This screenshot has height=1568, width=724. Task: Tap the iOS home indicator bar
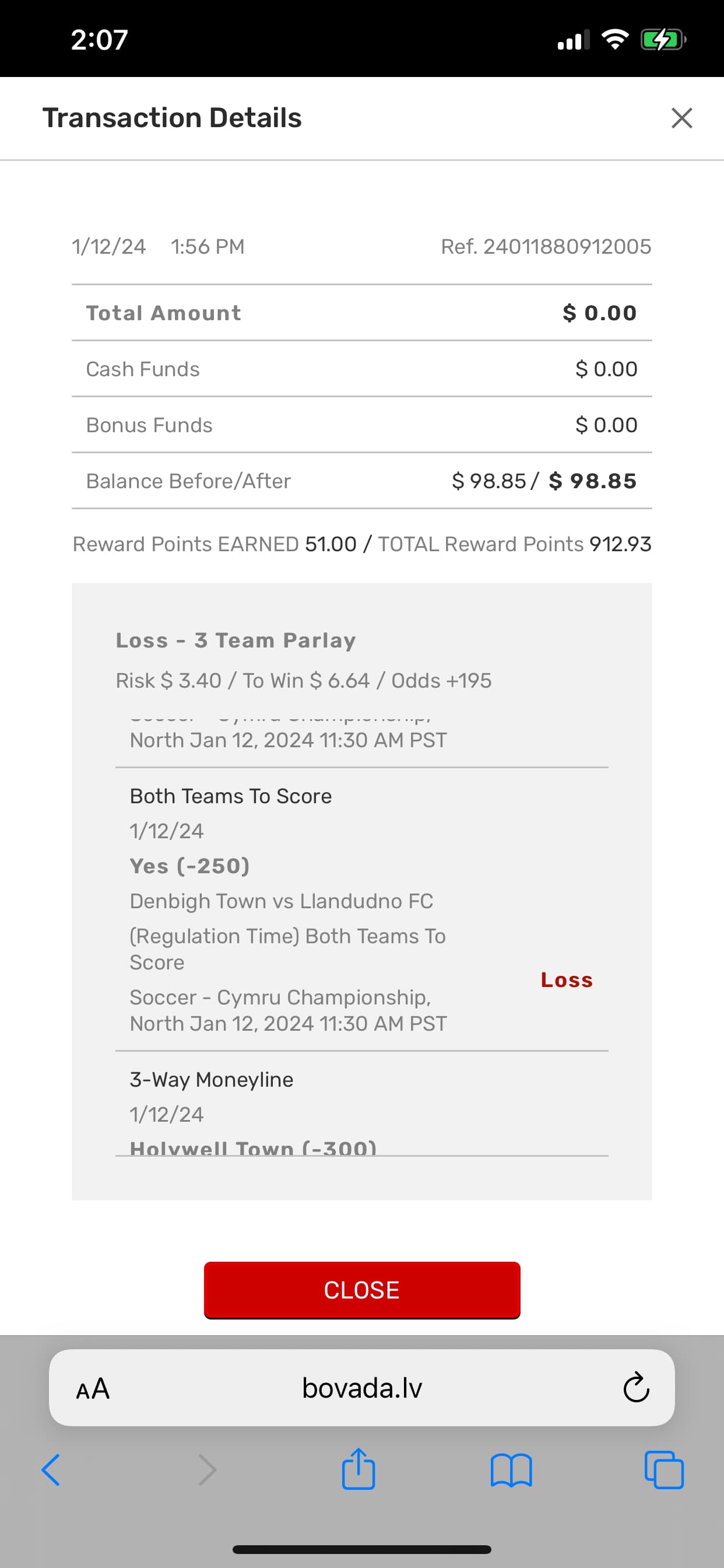pos(361,1549)
